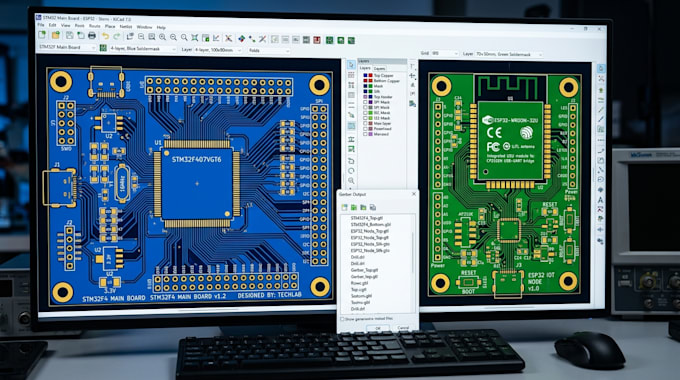Click the new file icon in Gerber Output
The image size is (680, 380).
pos(344,207)
